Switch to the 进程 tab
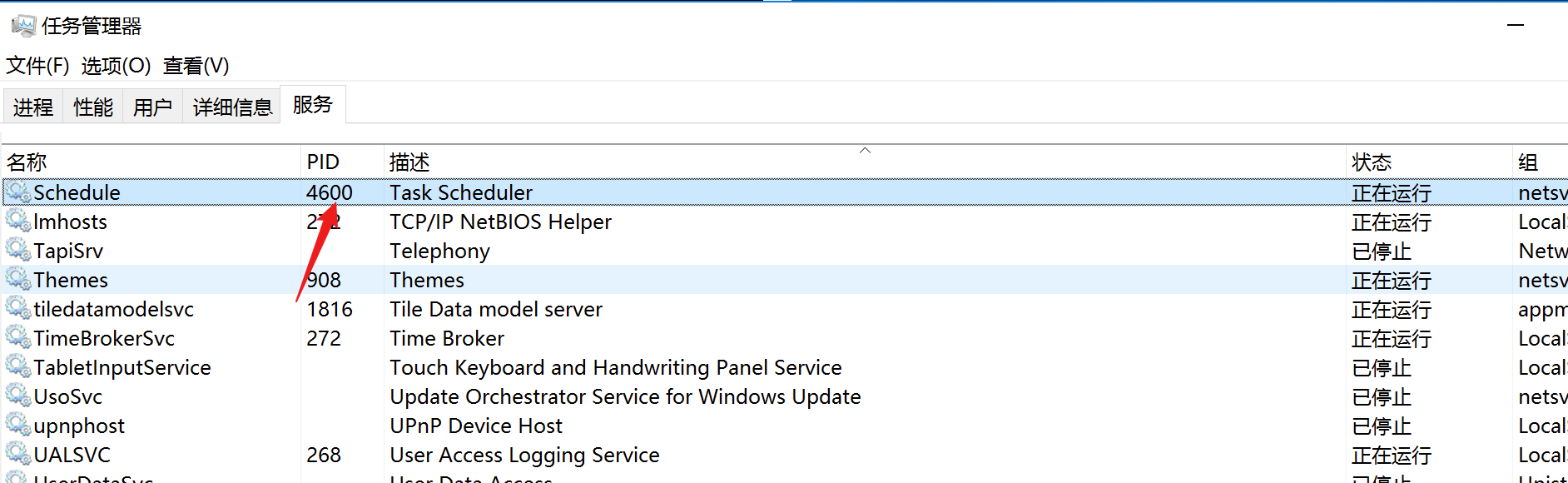 (33, 107)
